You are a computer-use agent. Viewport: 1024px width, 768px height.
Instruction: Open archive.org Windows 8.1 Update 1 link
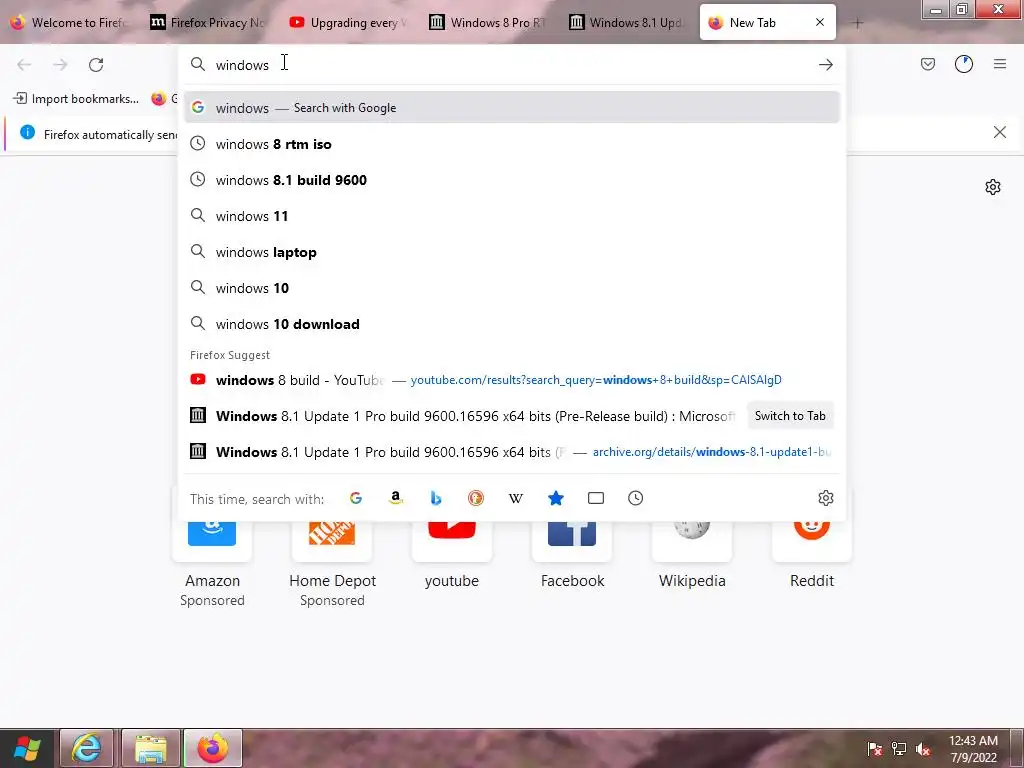point(512,452)
